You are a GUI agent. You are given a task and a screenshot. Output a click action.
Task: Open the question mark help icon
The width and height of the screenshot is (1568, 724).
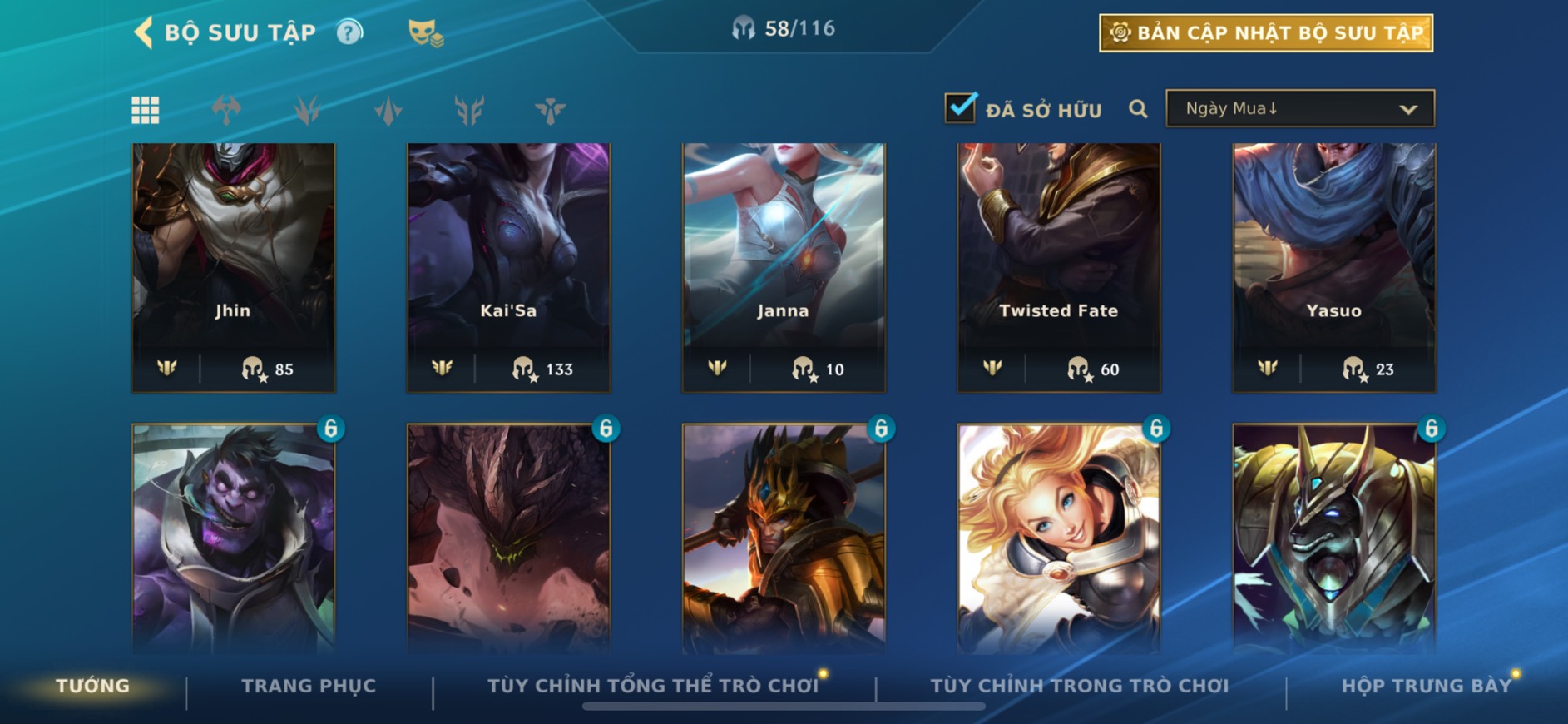(349, 32)
